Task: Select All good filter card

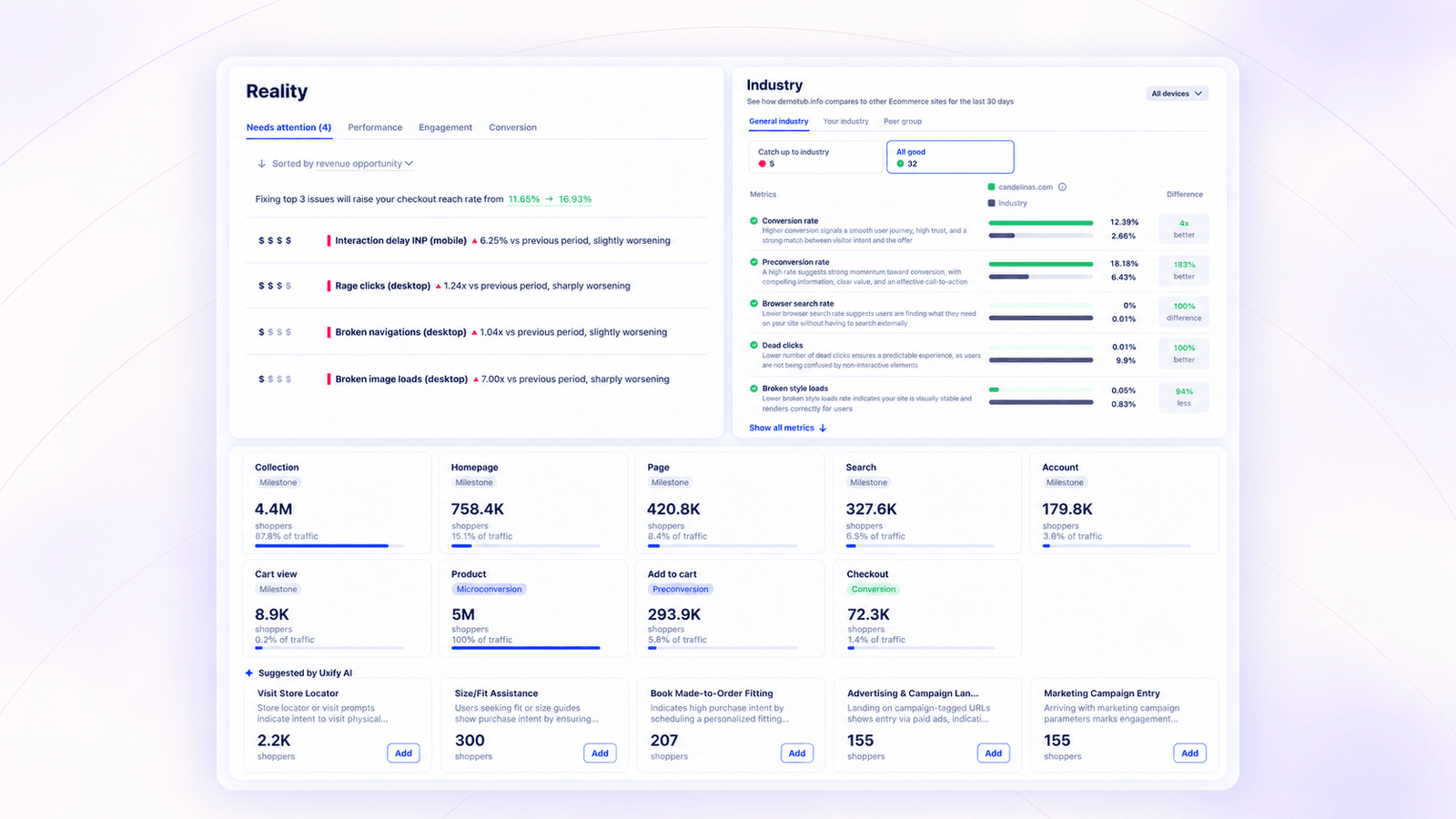Action: pos(950,157)
